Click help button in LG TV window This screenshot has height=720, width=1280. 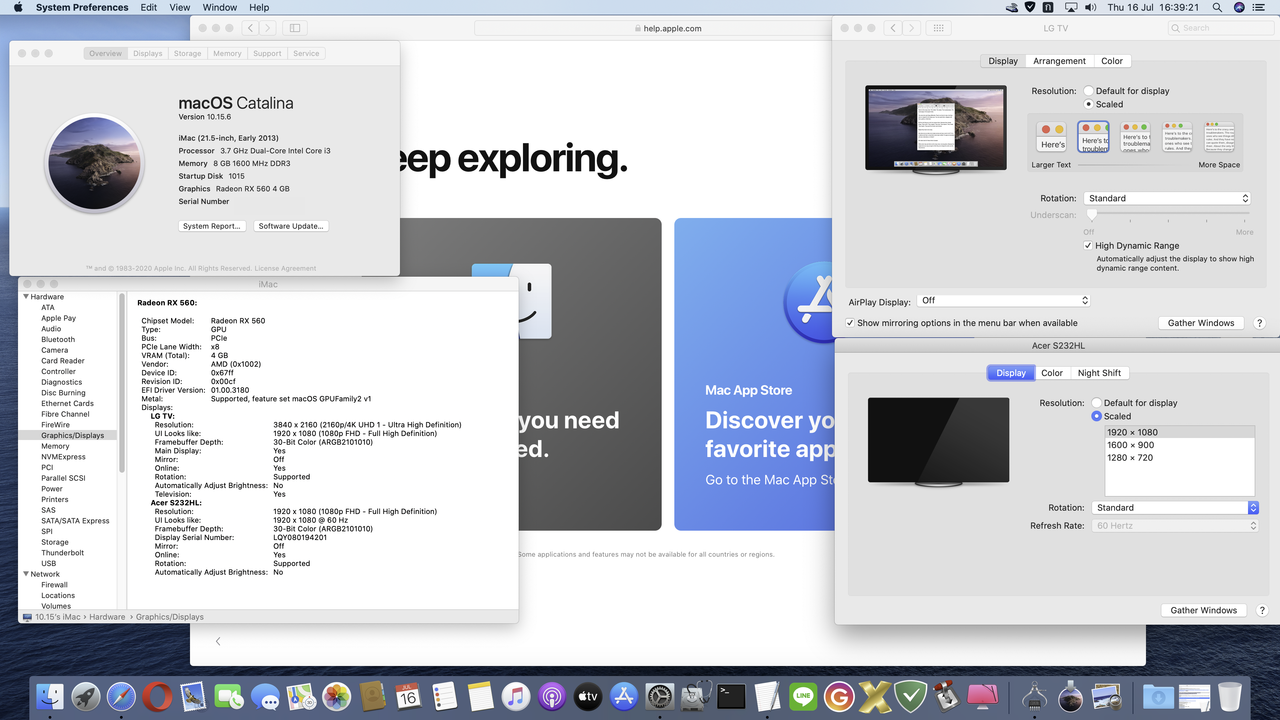tap(1259, 323)
